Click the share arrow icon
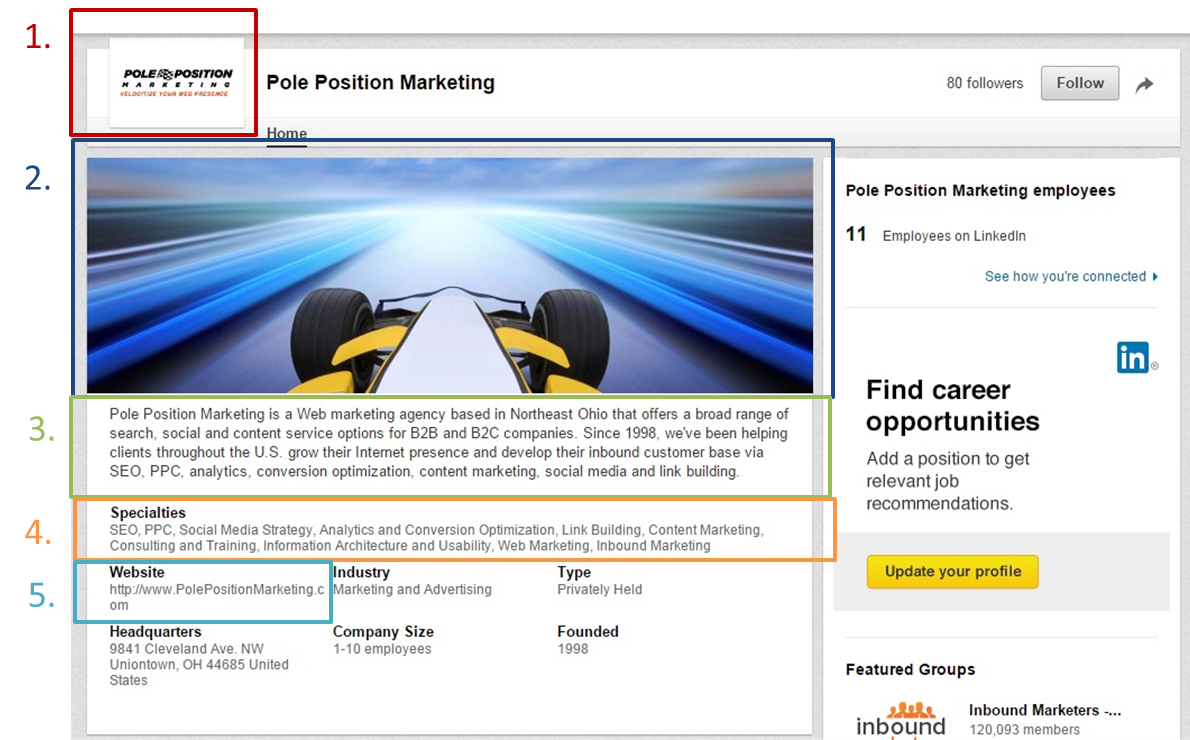Viewport: 1190px width, 740px height. [x=1144, y=84]
